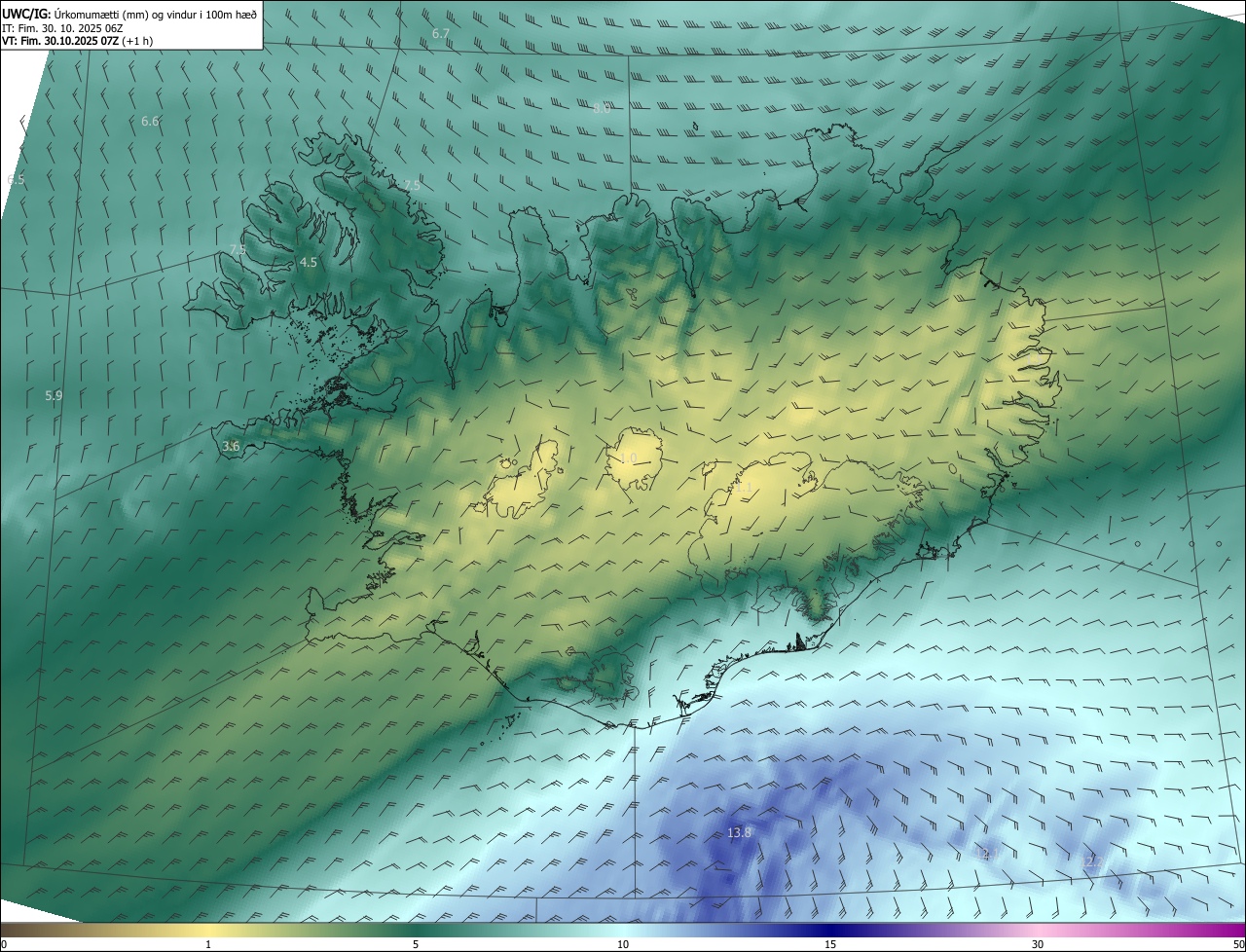Viewport: 1246px width, 952px height.
Task: Click the 13.8 maximum value south of Iceland
Action: (739, 832)
